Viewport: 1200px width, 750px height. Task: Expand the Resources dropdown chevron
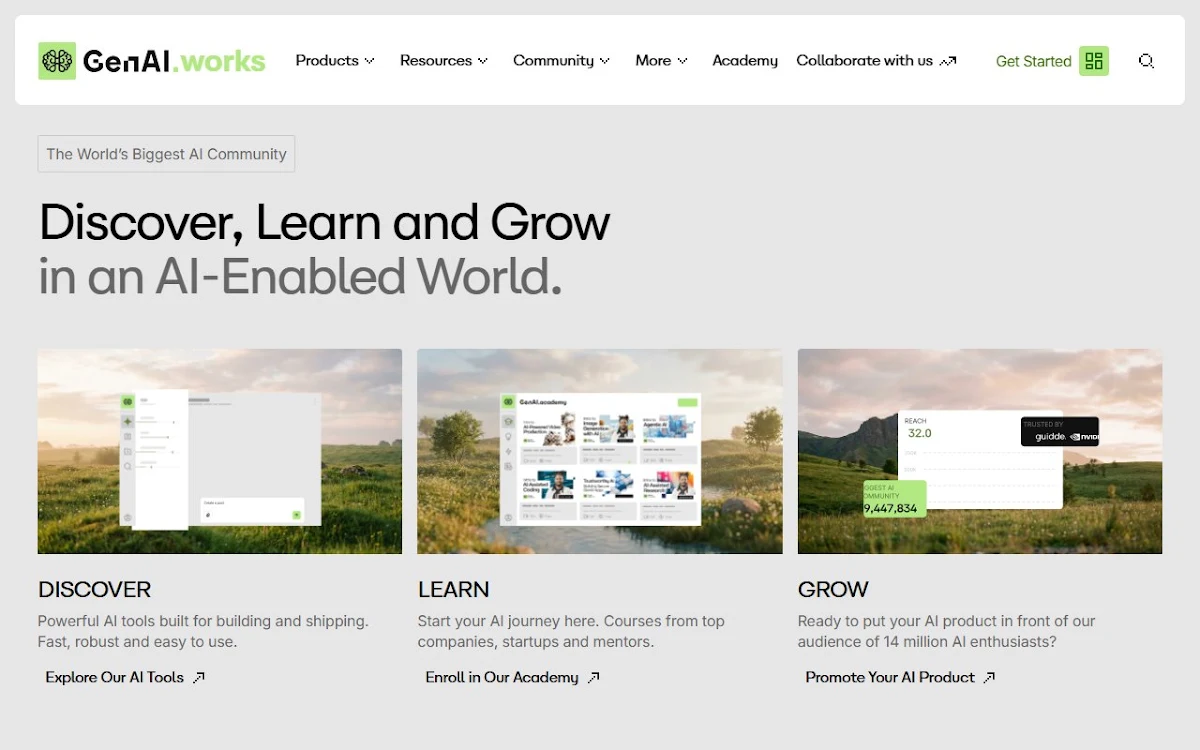(x=483, y=61)
